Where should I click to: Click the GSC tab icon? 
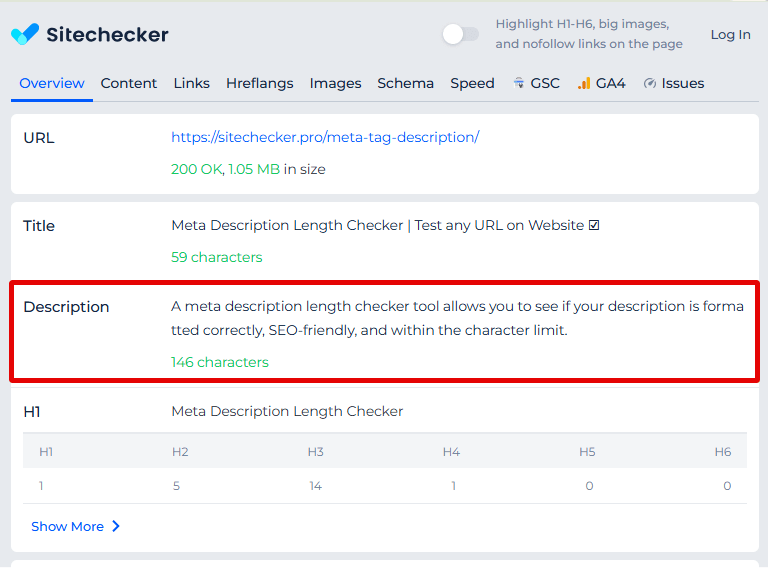click(518, 83)
